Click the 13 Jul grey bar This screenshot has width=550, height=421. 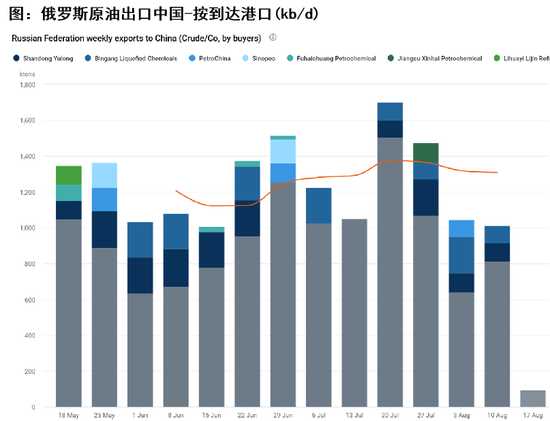click(354, 313)
